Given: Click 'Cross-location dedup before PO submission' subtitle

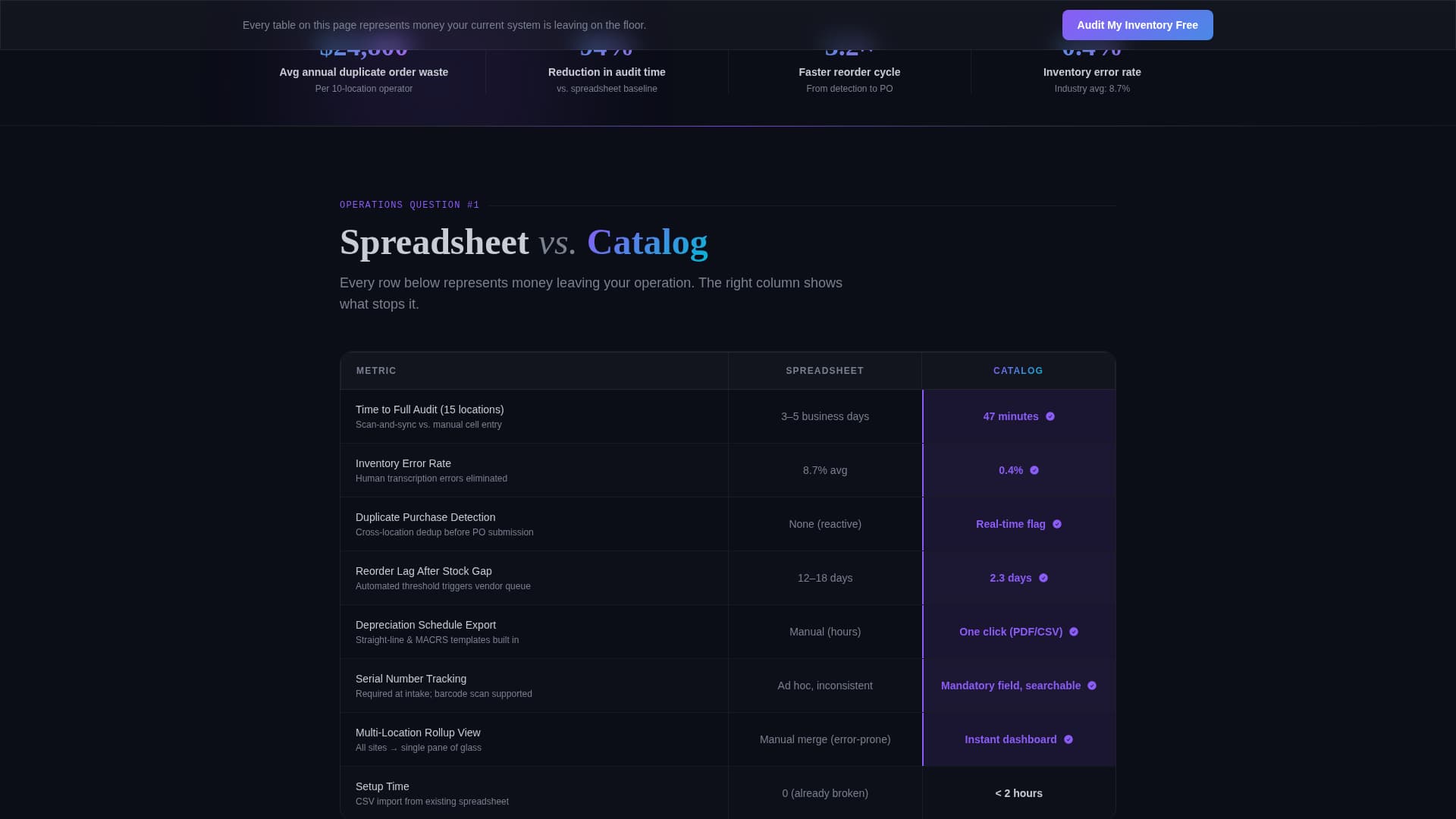Looking at the screenshot, I should (x=444, y=532).
